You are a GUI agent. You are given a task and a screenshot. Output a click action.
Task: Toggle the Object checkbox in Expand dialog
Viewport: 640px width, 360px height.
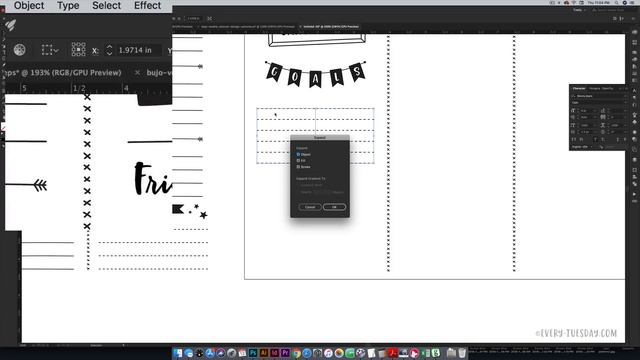tap(298, 155)
